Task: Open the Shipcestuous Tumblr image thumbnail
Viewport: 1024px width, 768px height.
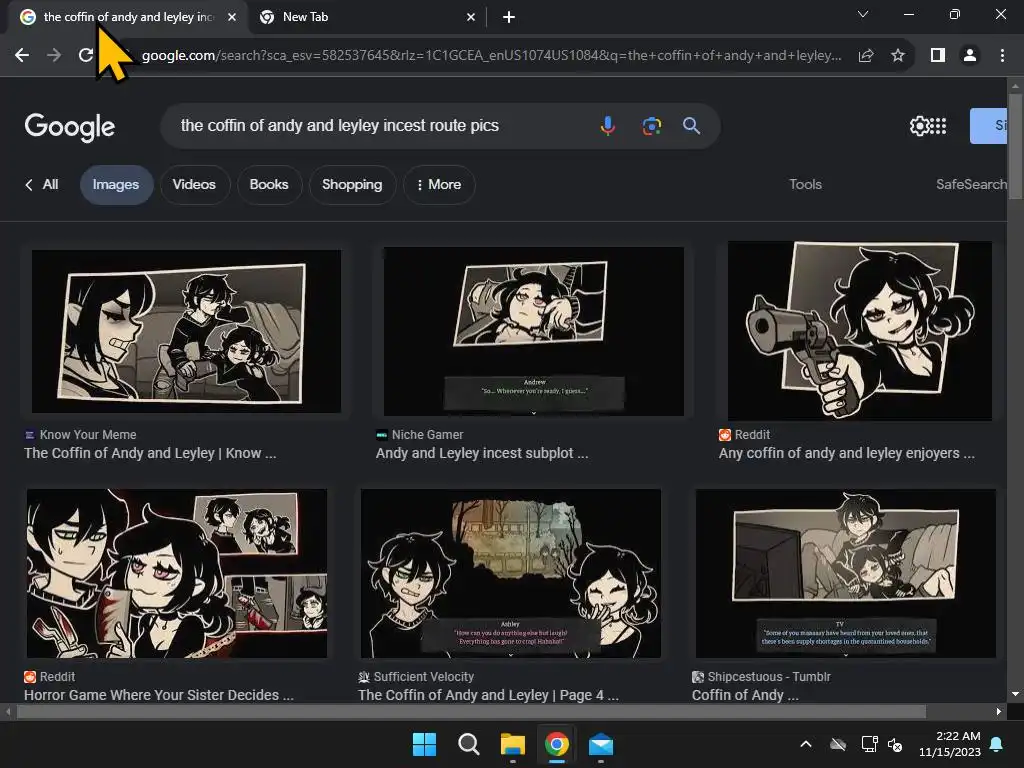Action: click(x=846, y=573)
